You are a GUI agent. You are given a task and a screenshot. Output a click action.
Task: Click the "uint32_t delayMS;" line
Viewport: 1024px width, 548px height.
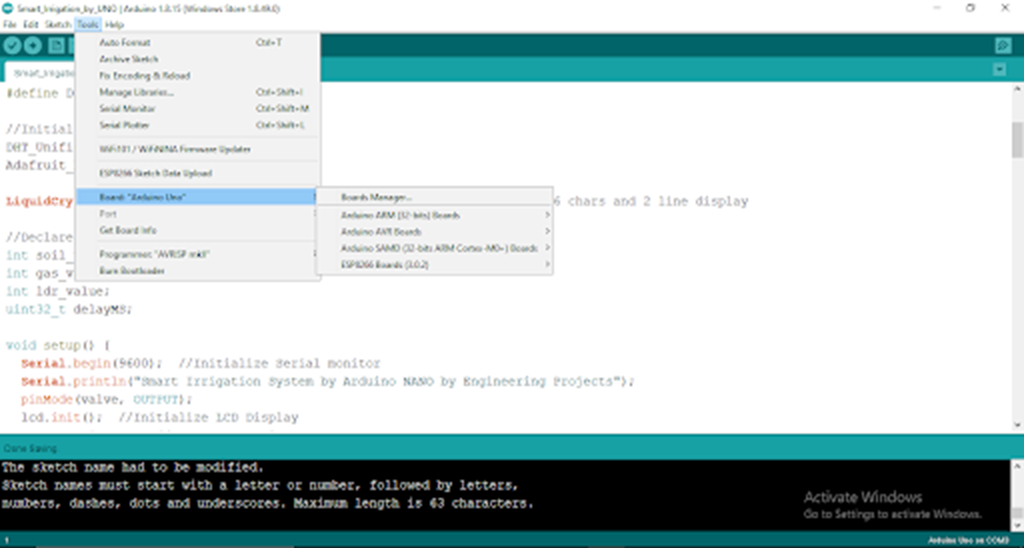pos(69,309)
